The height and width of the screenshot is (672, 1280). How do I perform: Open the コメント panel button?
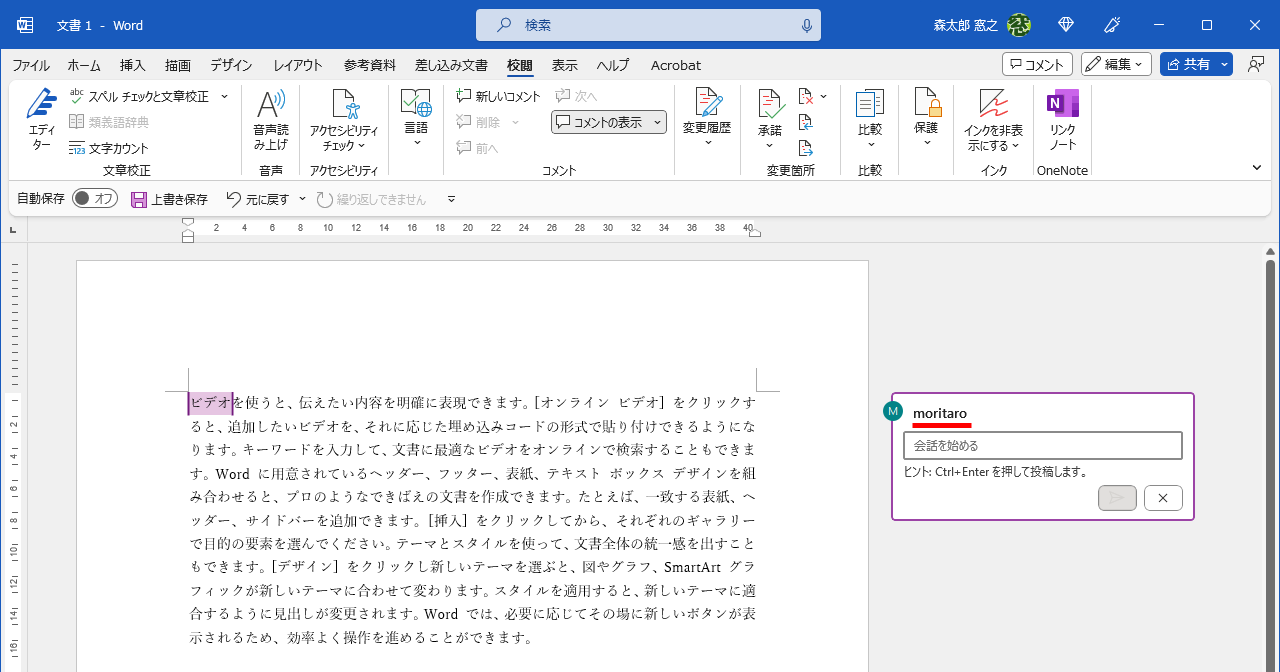click(1037, 64)
